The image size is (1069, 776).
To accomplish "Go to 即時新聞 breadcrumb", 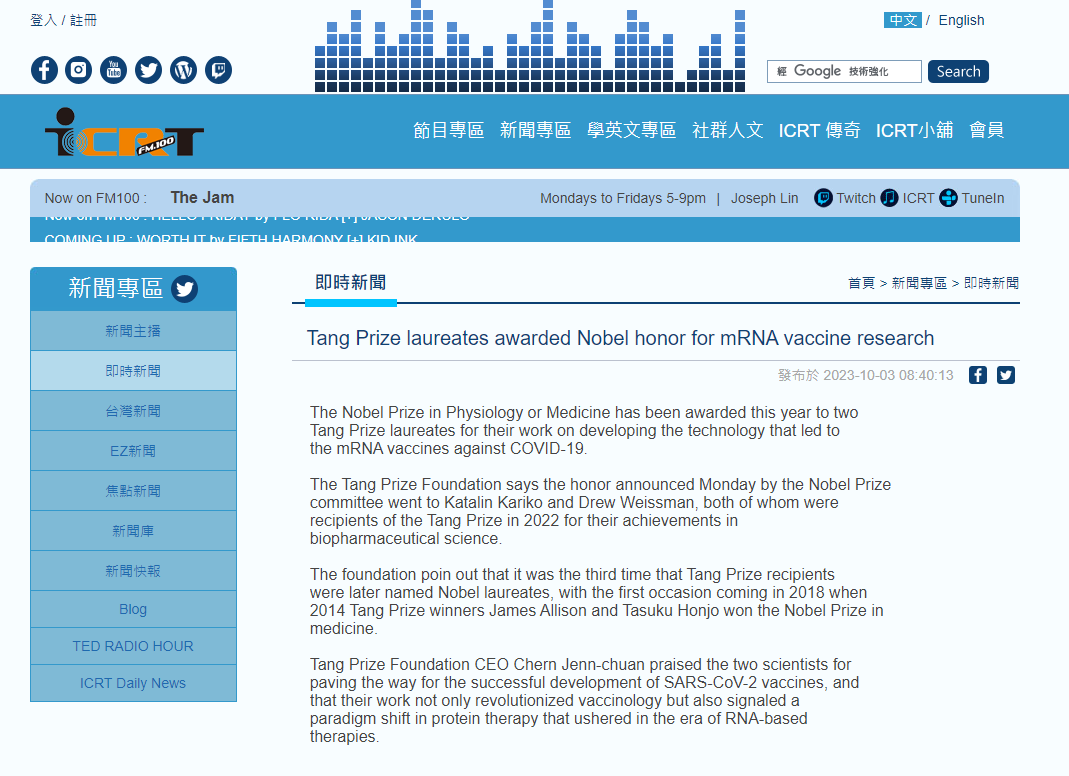I will [x=991, y=283].
